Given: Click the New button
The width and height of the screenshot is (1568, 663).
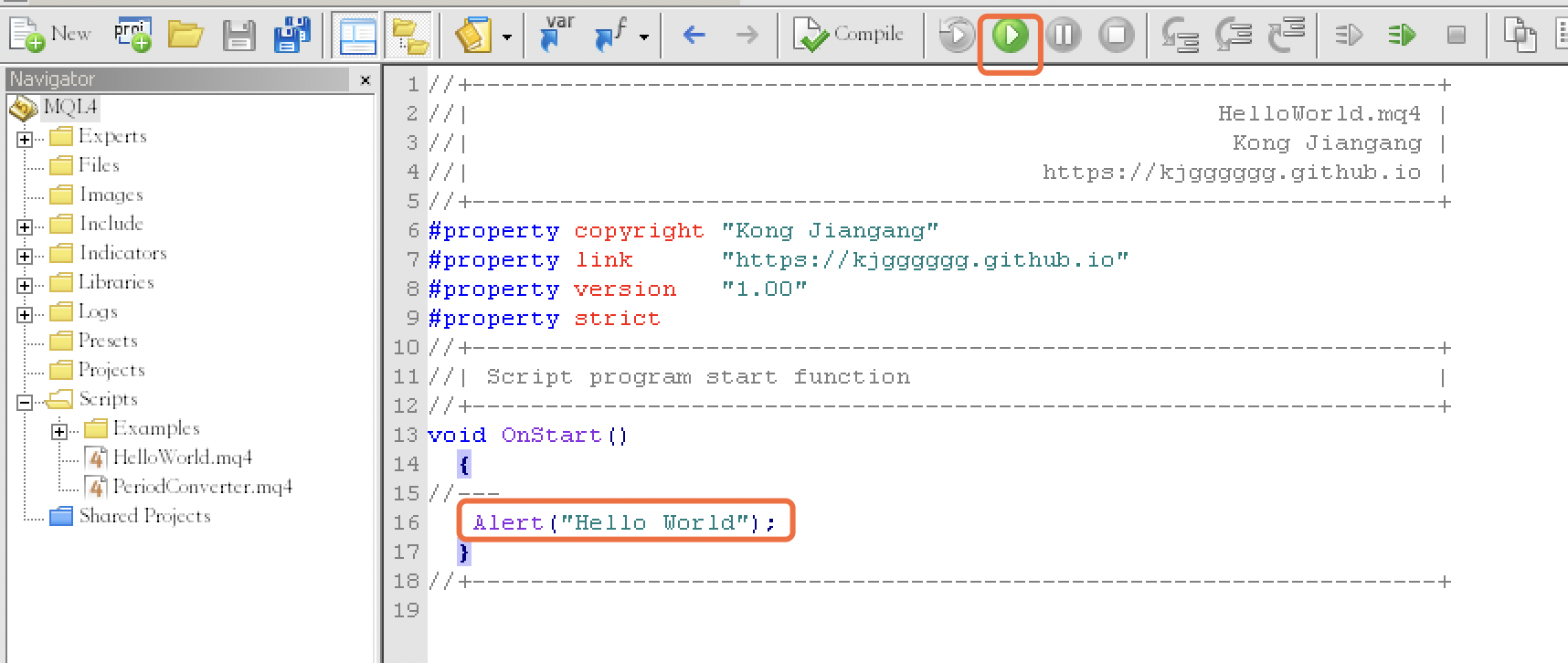Looking at the screenshot, I should pyautogui.click(x=50, y=35).
